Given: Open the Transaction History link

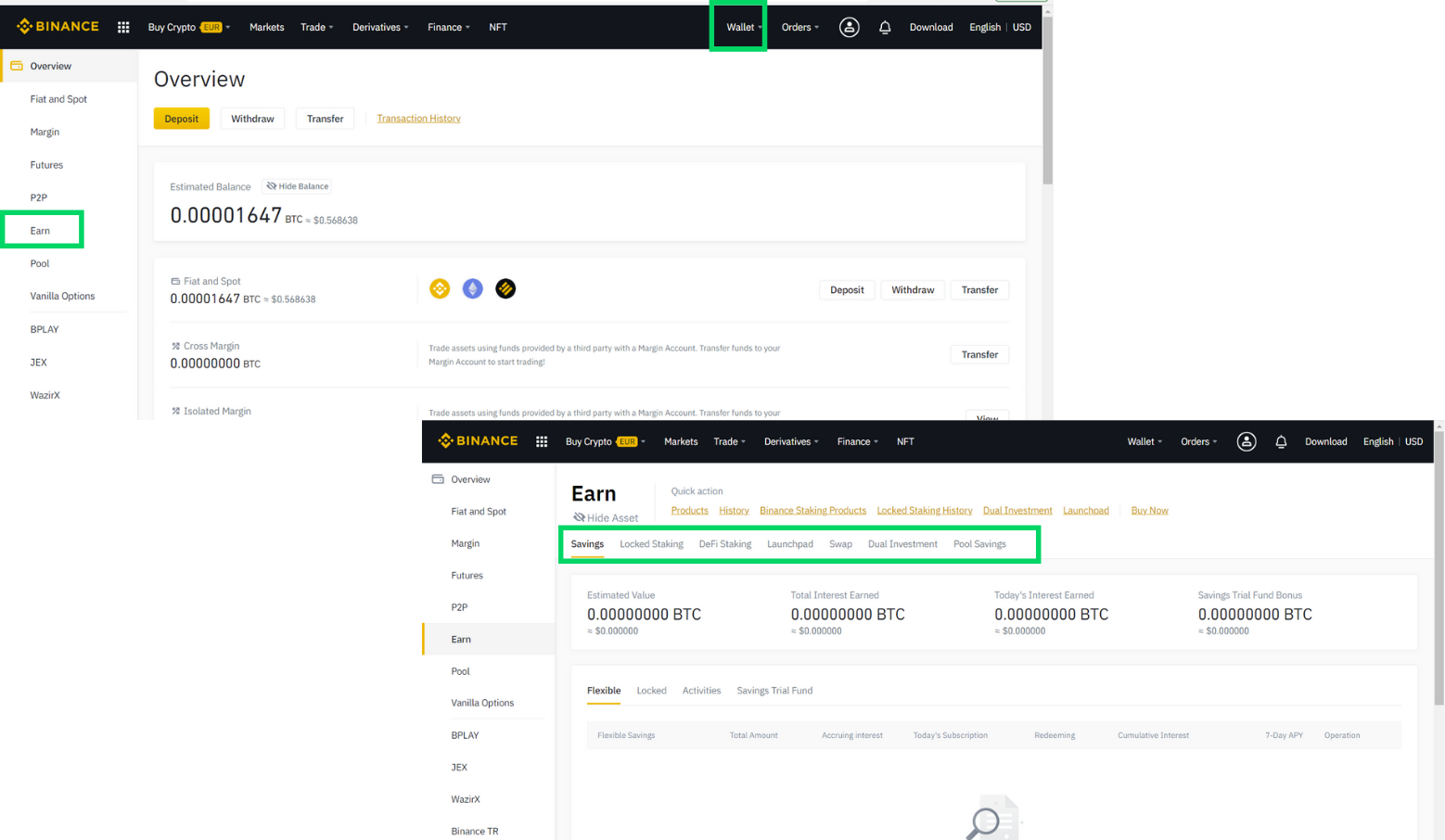Looking at the screenshot, I should [x=418, y=119].
